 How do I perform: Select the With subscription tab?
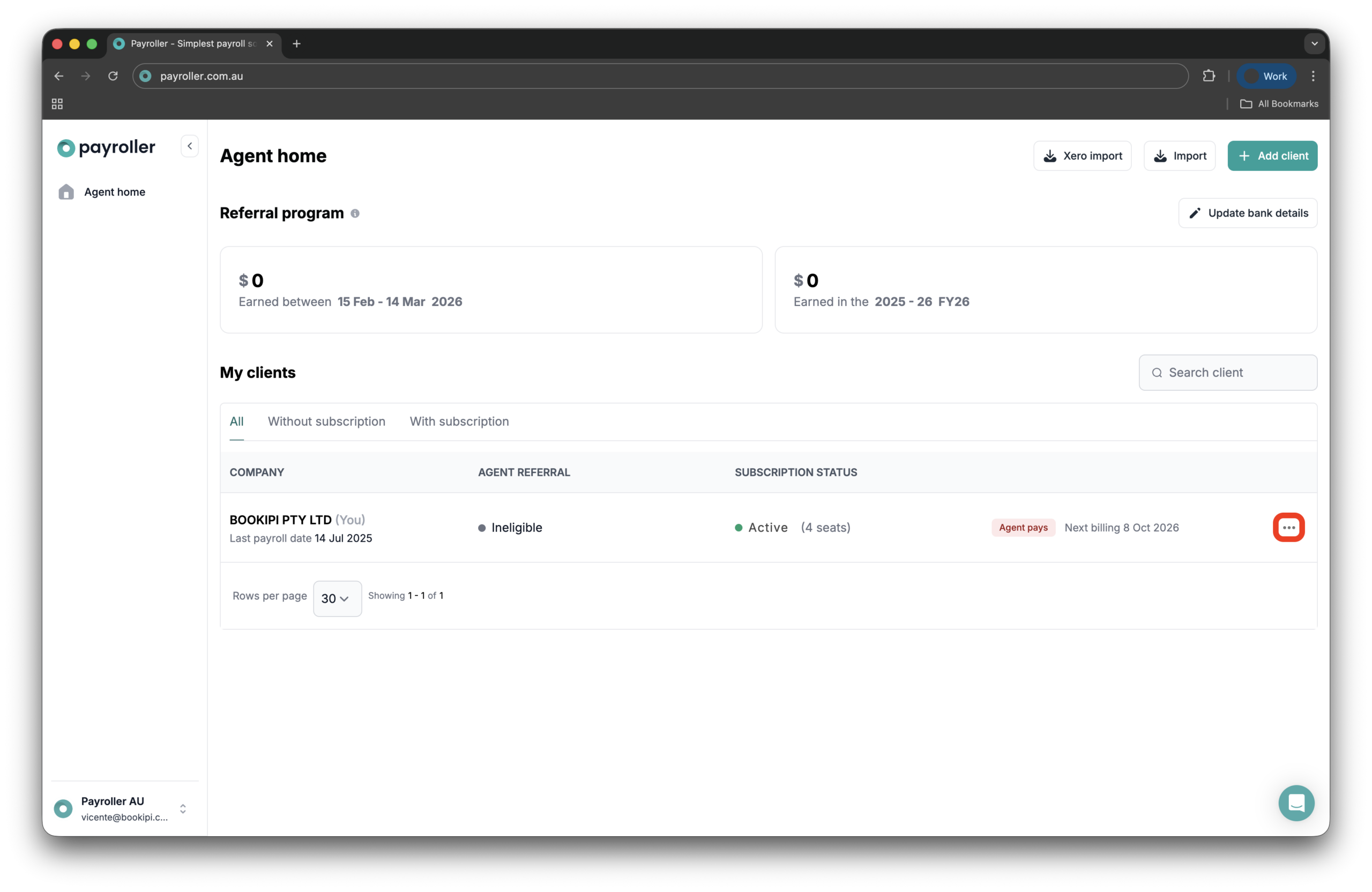point(459,421)
